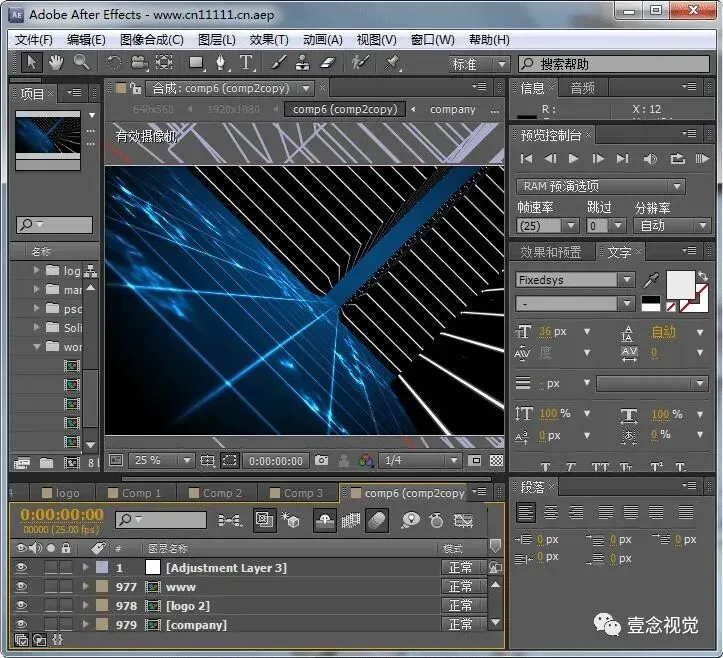Open blend mode 正常 for www layer
This screenshot has height=658, width=723.
tap(461, 587)
